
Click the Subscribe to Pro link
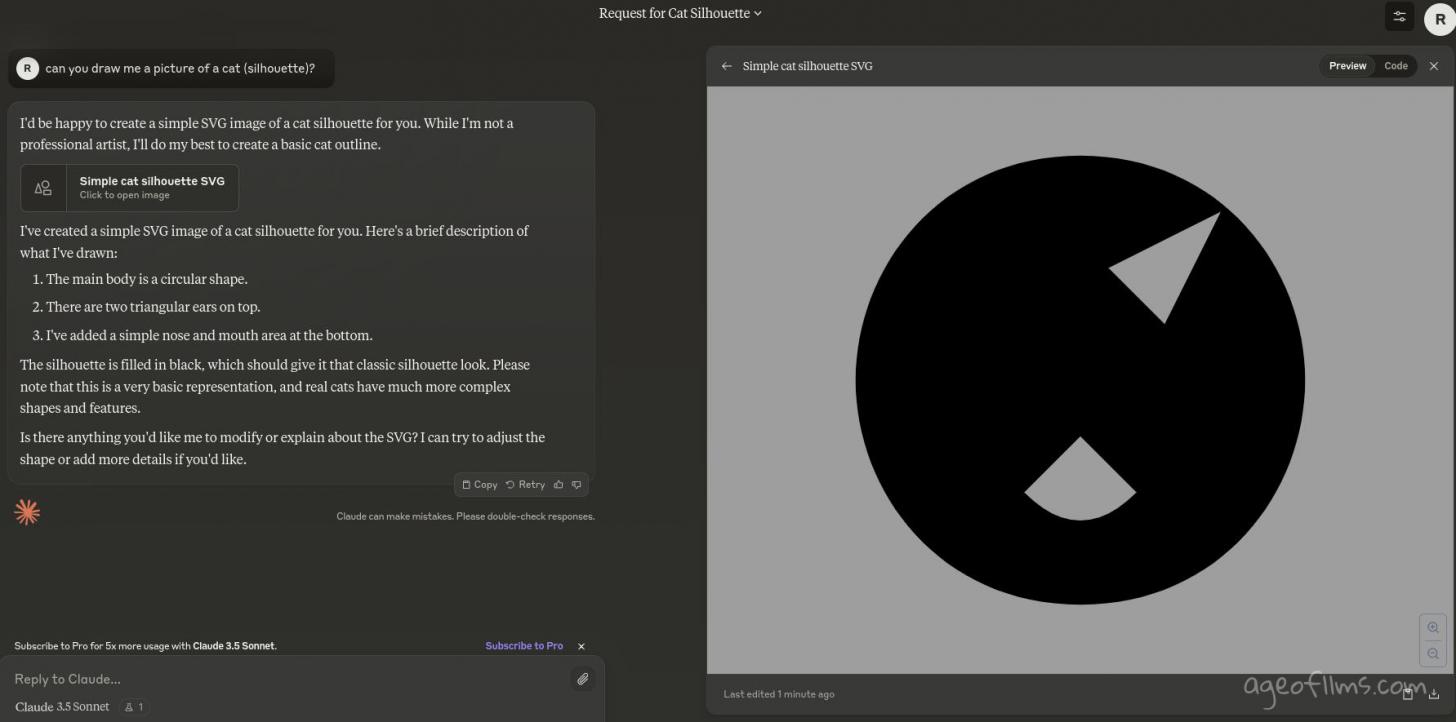524,646
